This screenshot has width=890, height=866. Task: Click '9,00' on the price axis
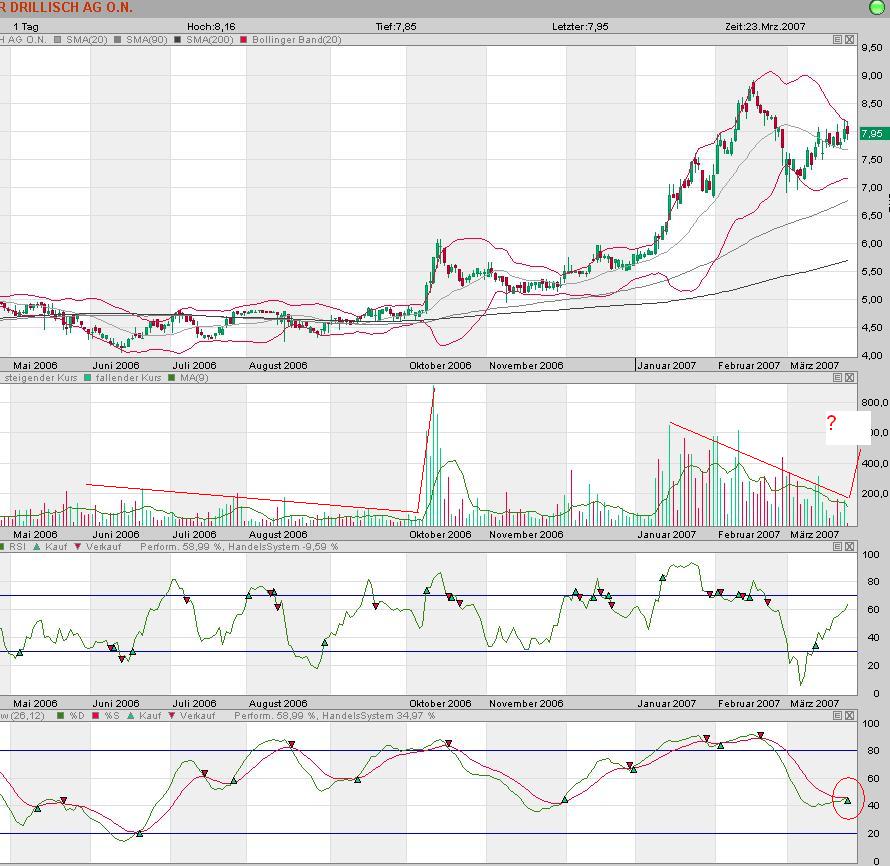point(872,75)
